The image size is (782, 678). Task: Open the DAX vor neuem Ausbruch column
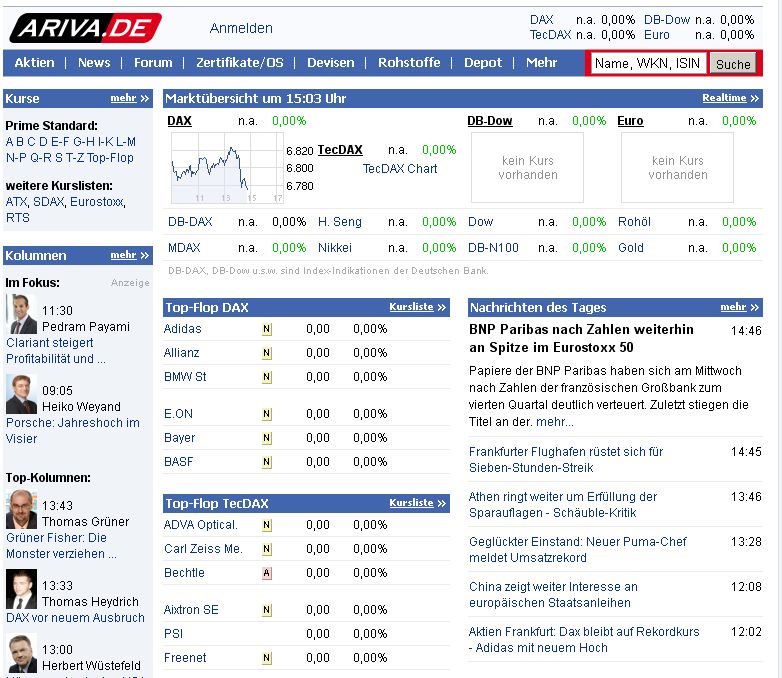[x=75, y=618]
